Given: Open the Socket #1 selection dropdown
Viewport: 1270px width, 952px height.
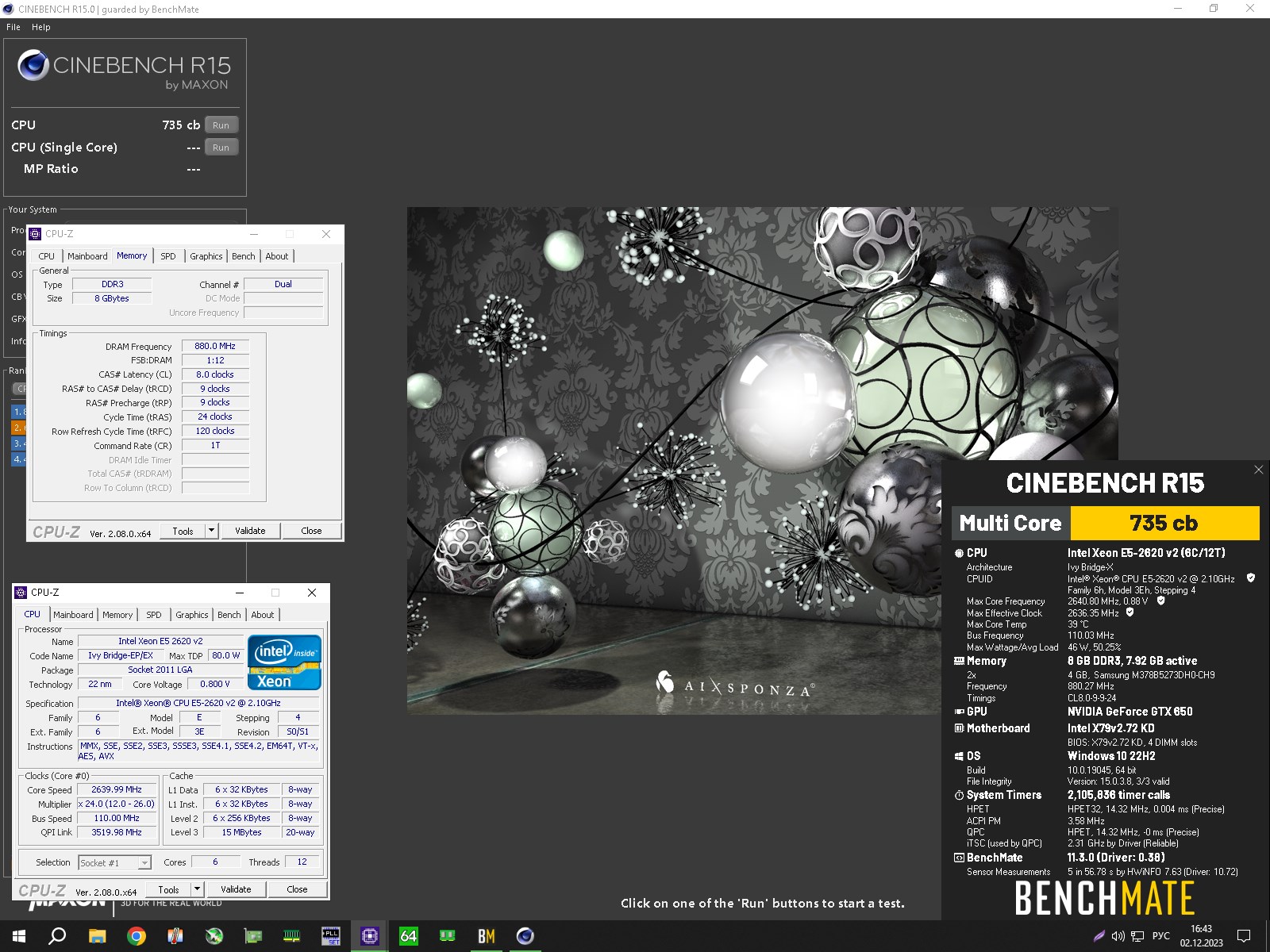Looking at the screenshot, I should point(114,862).
